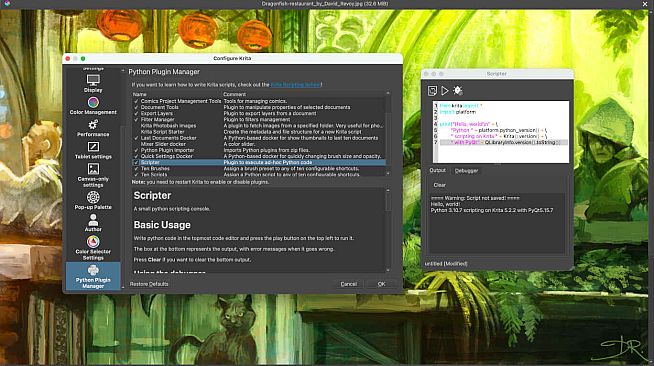Open the Performance settings page
Viewport: 654px width, 366px height.
coord(93,128)
